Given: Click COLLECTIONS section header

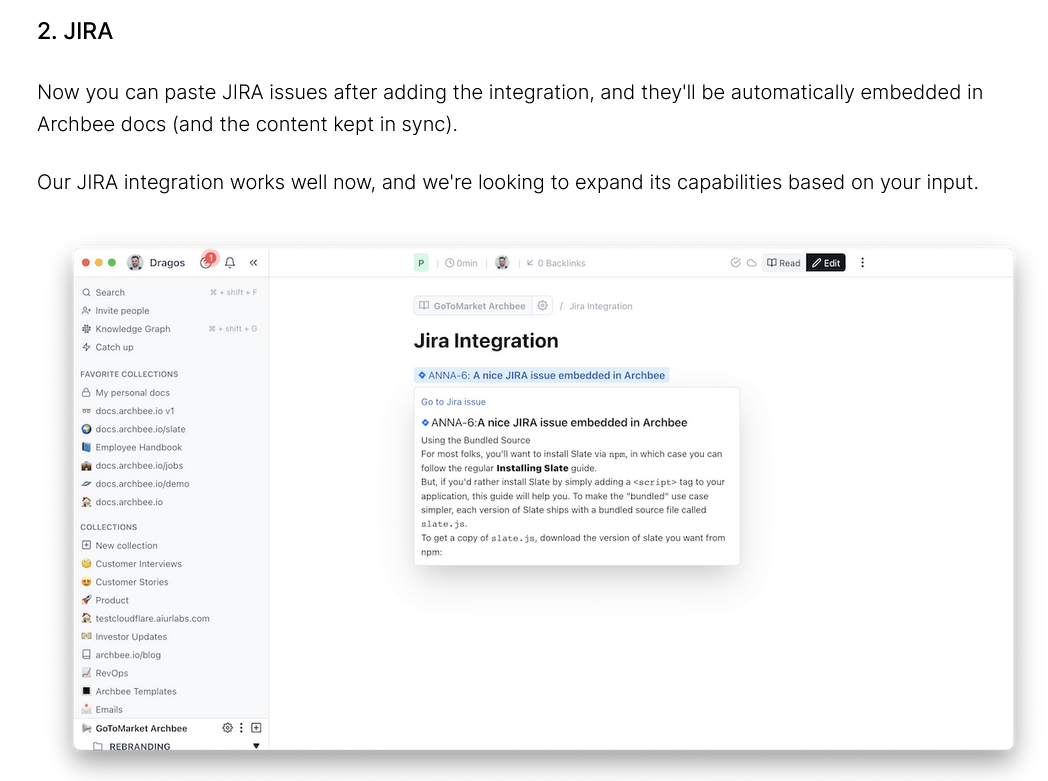Looking at the screenshot, I should pos(108,527).
